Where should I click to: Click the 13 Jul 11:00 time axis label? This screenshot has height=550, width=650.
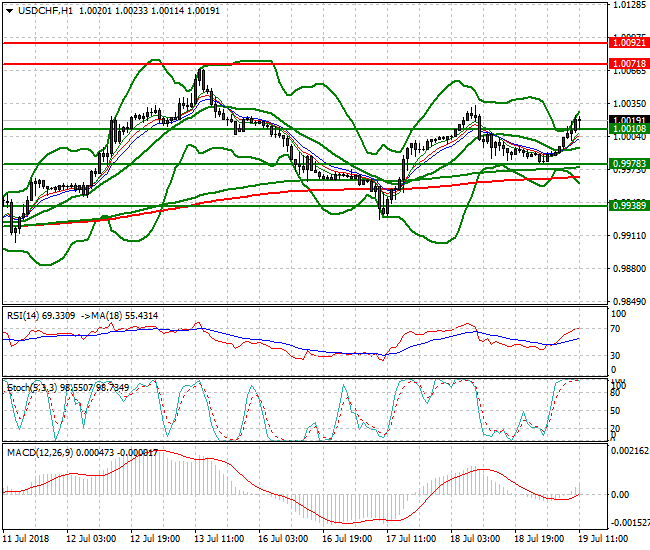[x=219, y=539]
